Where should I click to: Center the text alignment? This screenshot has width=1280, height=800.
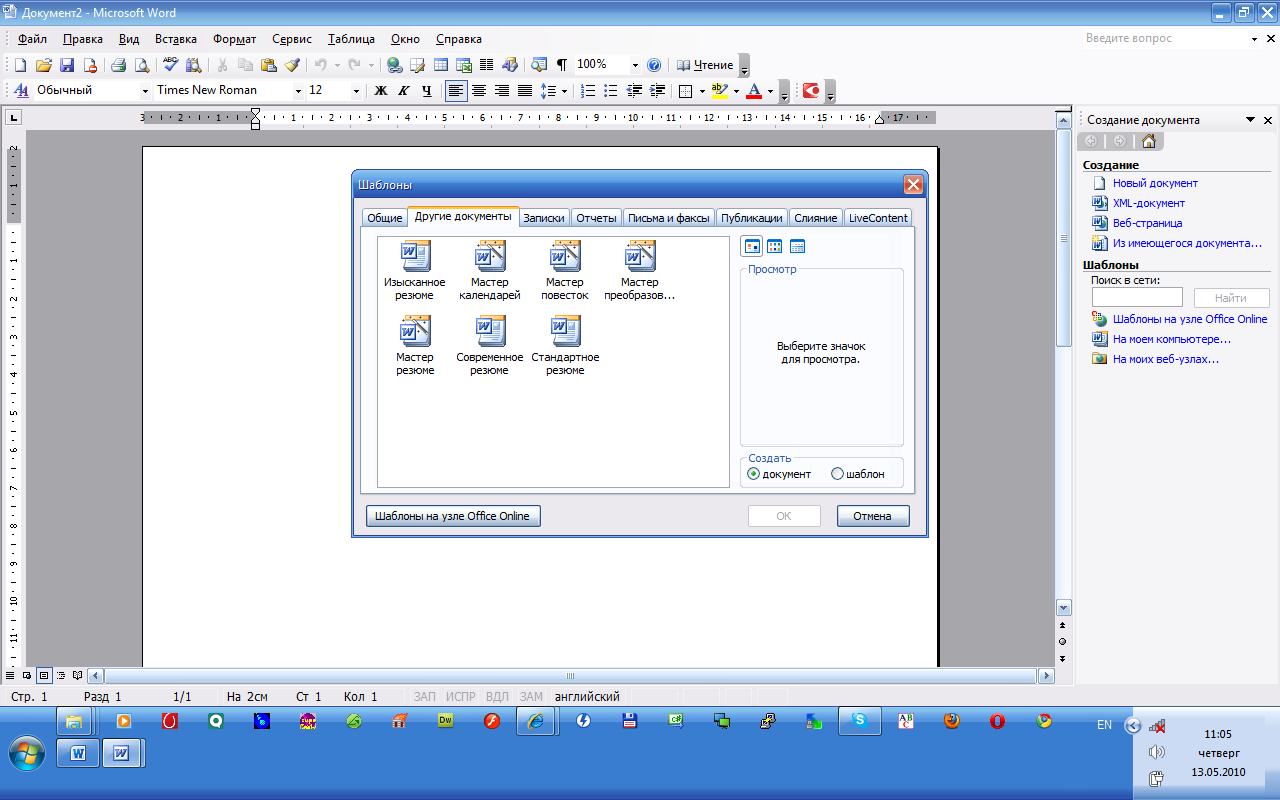point(479,91)
